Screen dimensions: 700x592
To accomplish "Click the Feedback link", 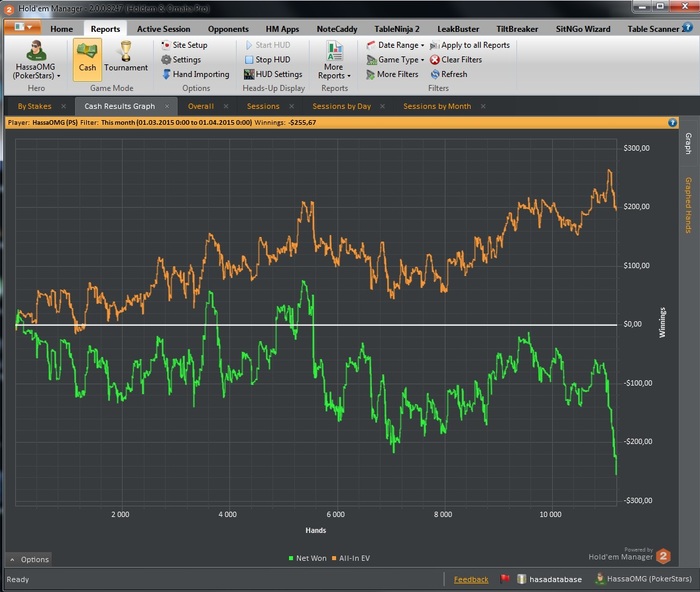I will coord(471,579).
